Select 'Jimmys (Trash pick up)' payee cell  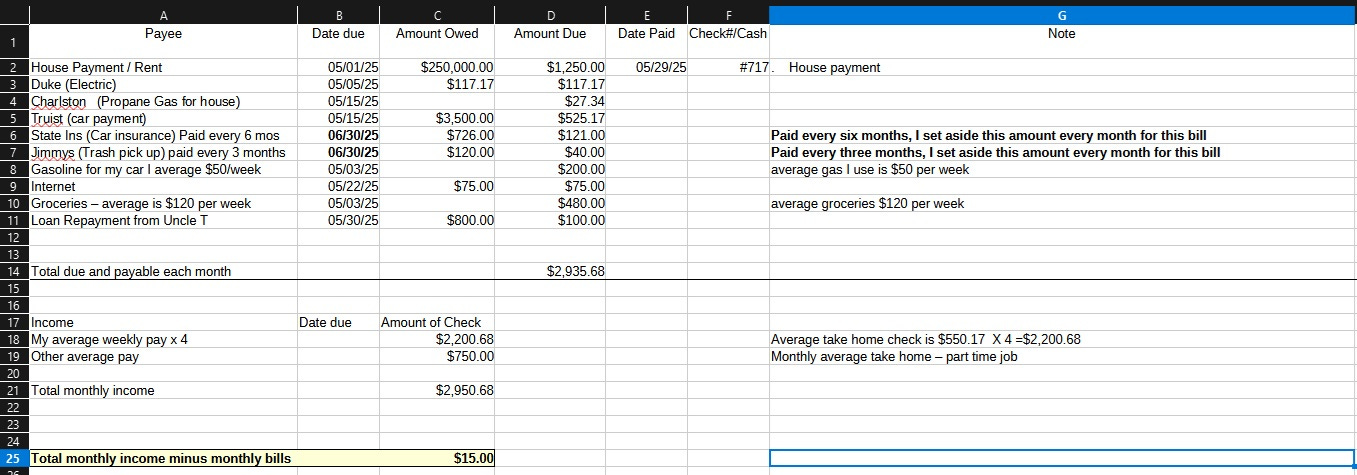coord(163,153)
